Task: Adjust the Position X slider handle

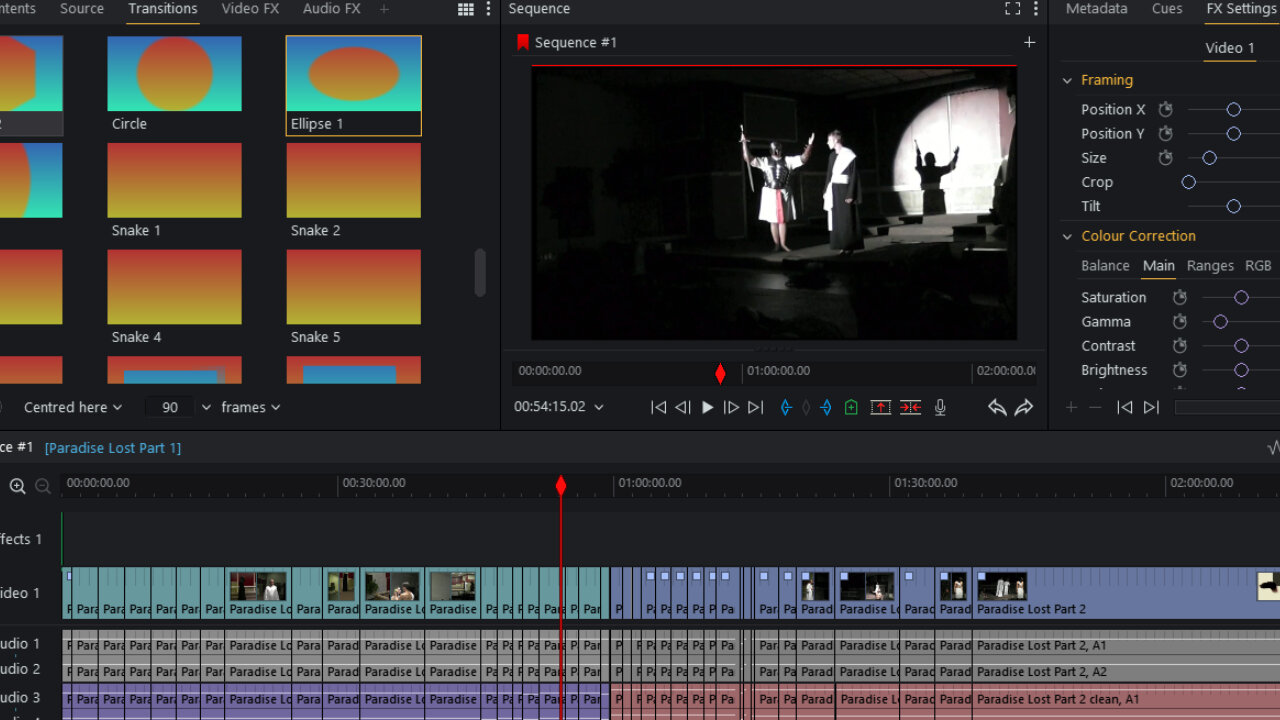Action: (1233, 109)
